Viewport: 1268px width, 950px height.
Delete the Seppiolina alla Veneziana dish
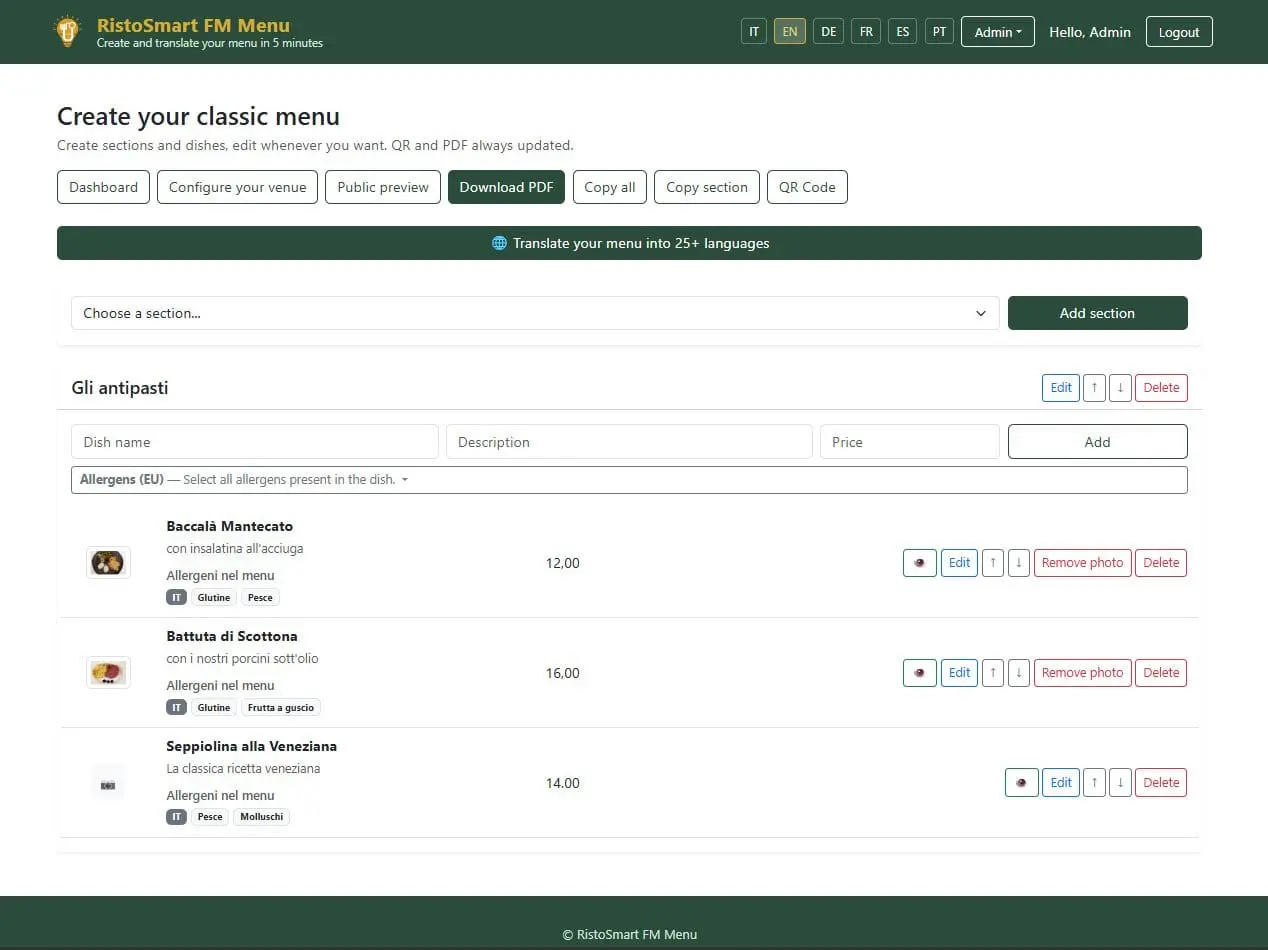coord(1161,783)
